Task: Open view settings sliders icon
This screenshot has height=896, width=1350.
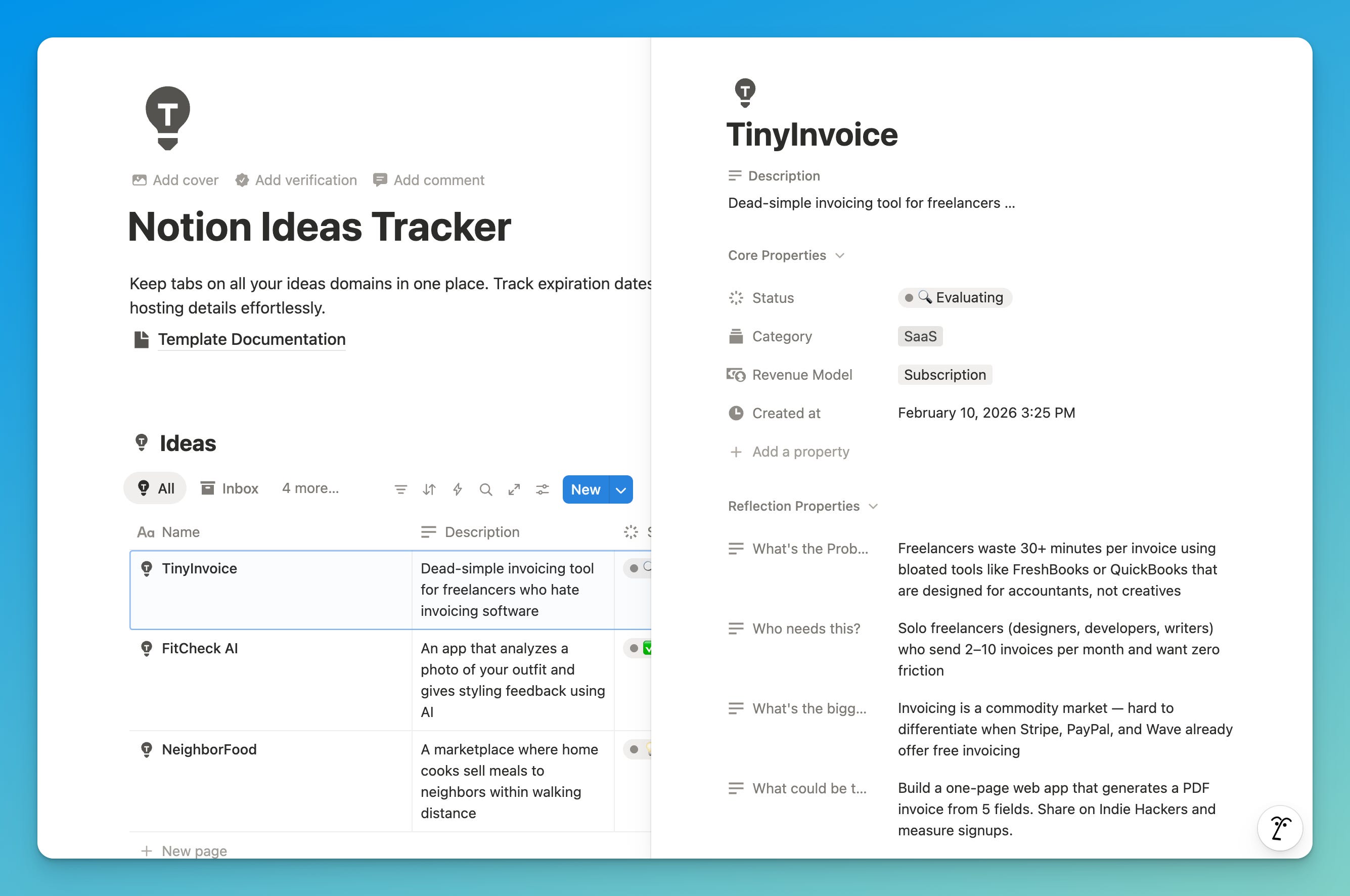Action: point(542,489)
